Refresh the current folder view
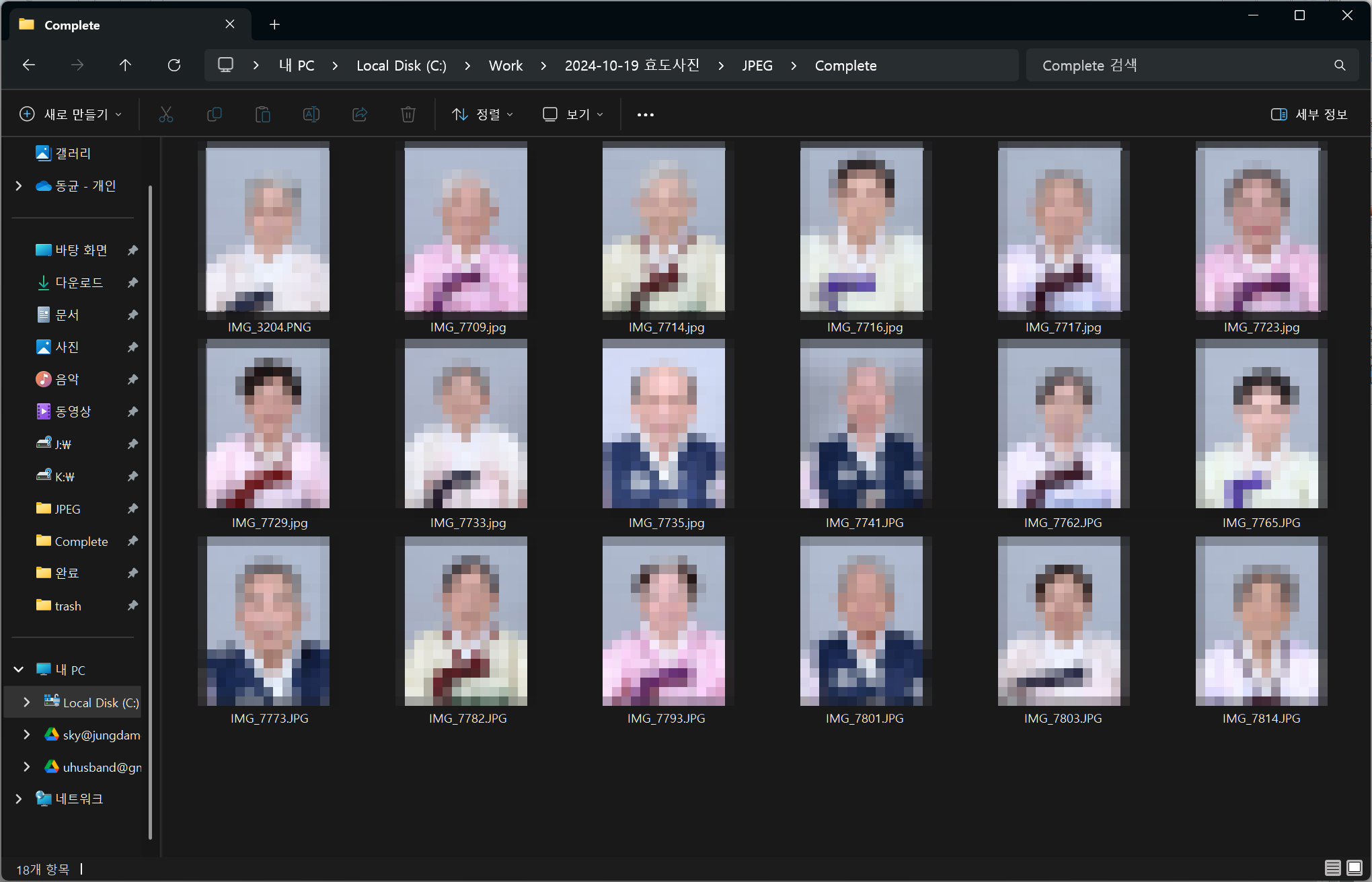1372x882 pixels. (174, 65)
